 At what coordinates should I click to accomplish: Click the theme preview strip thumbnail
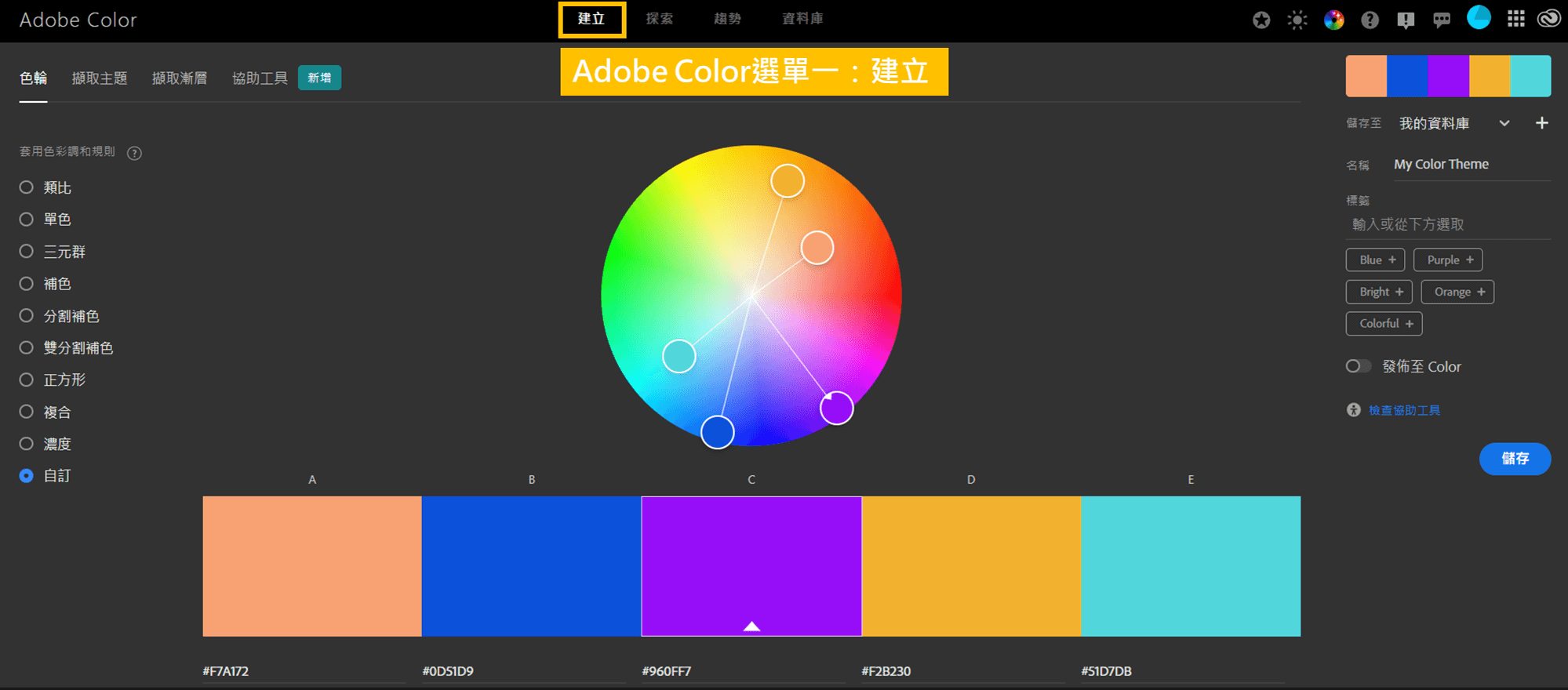pos(1448,76)
